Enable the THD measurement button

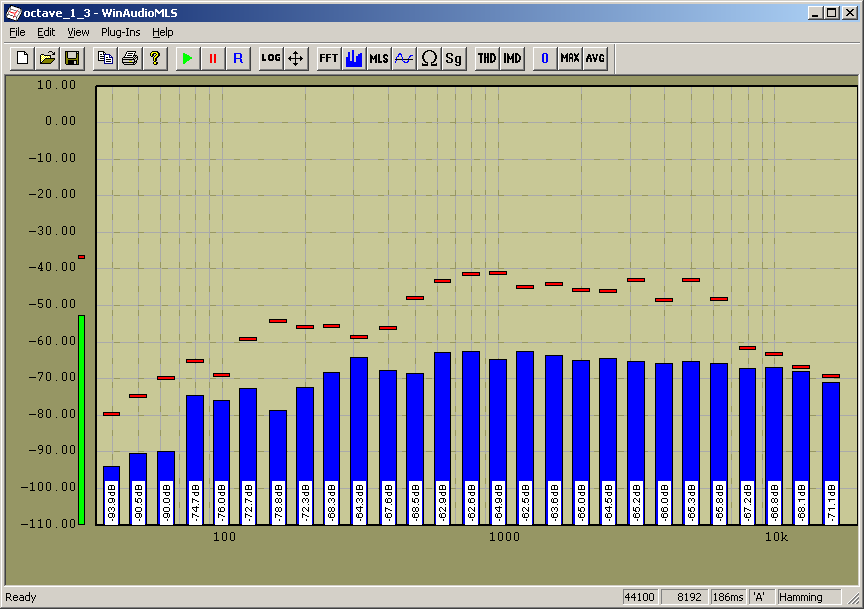[486, 58]
